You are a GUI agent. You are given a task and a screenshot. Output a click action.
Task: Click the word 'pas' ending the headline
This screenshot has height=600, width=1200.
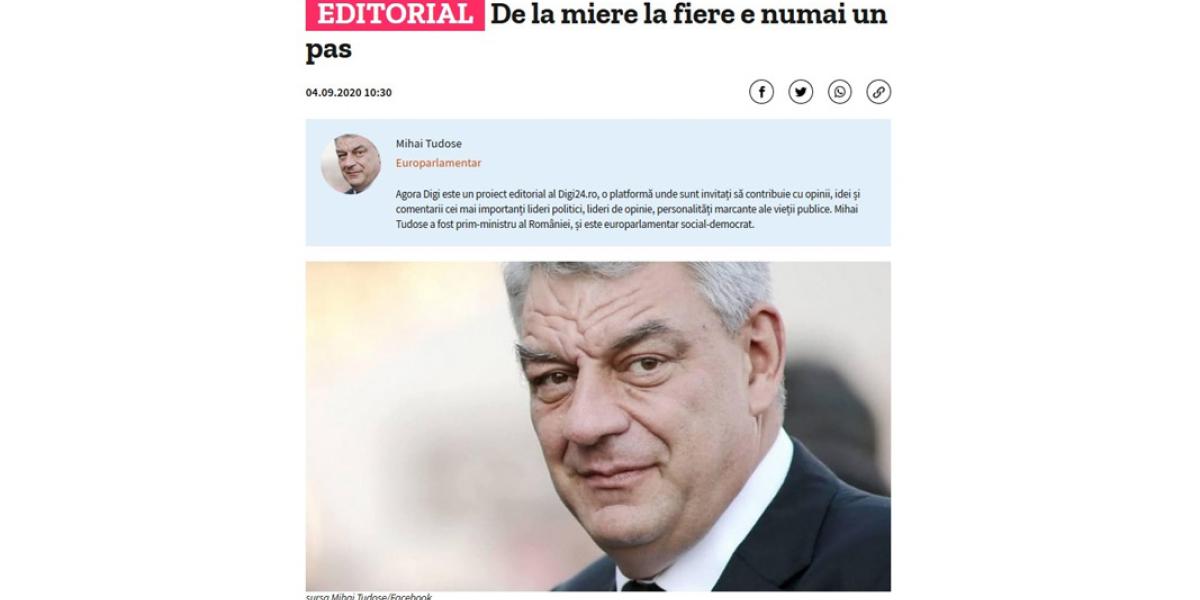pyautogui.click(x=328, y=49)
